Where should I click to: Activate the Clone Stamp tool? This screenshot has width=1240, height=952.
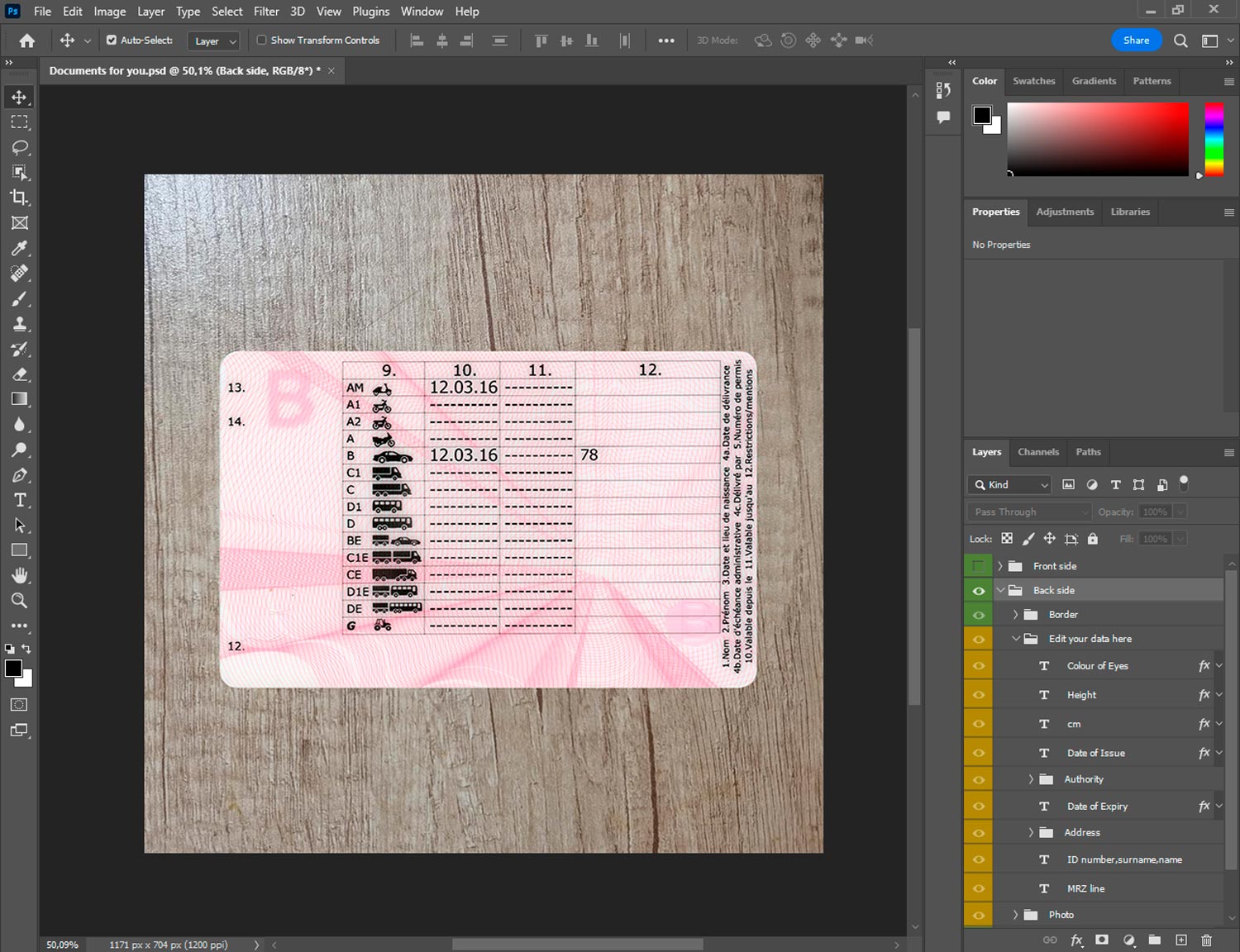click(19, 324)
